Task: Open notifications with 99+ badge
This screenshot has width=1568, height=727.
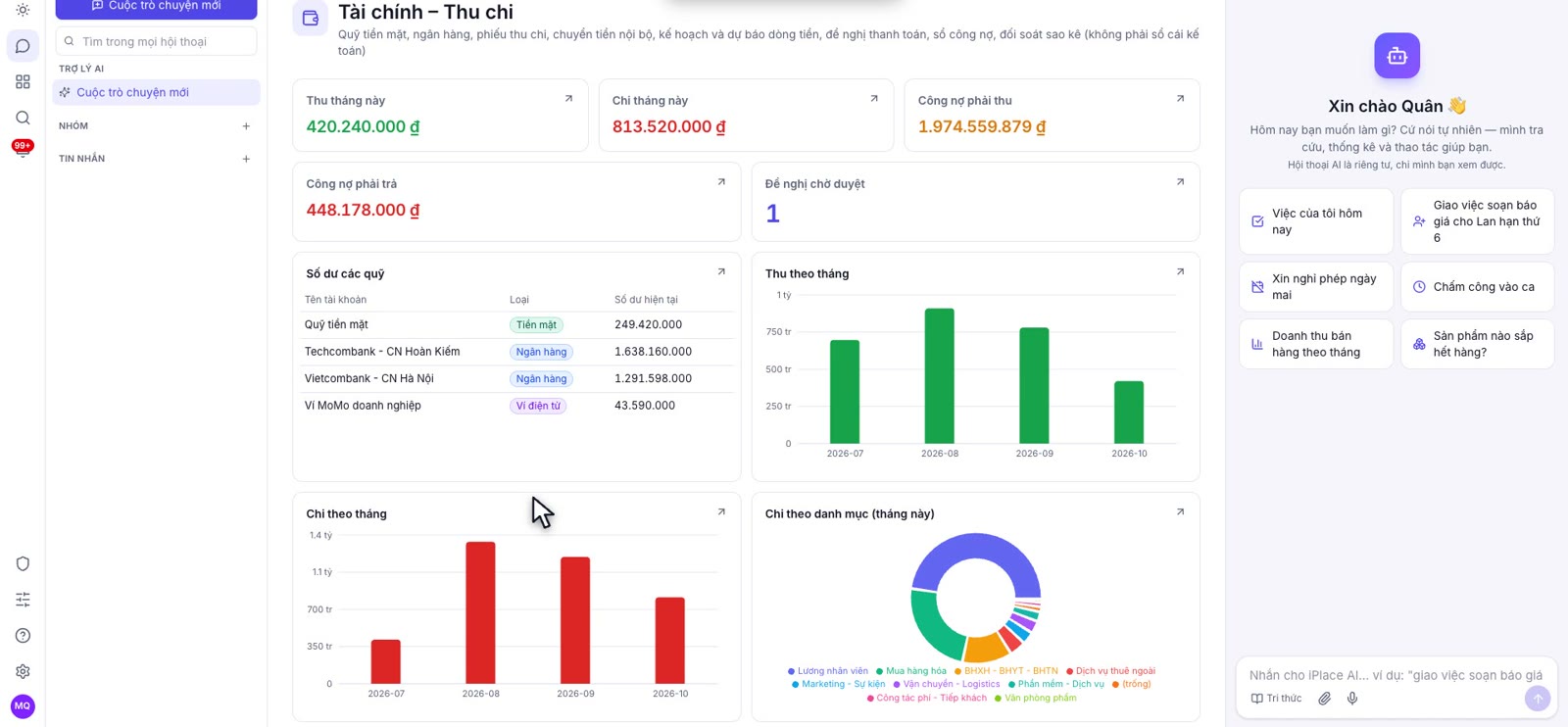Action: point(23,149)
